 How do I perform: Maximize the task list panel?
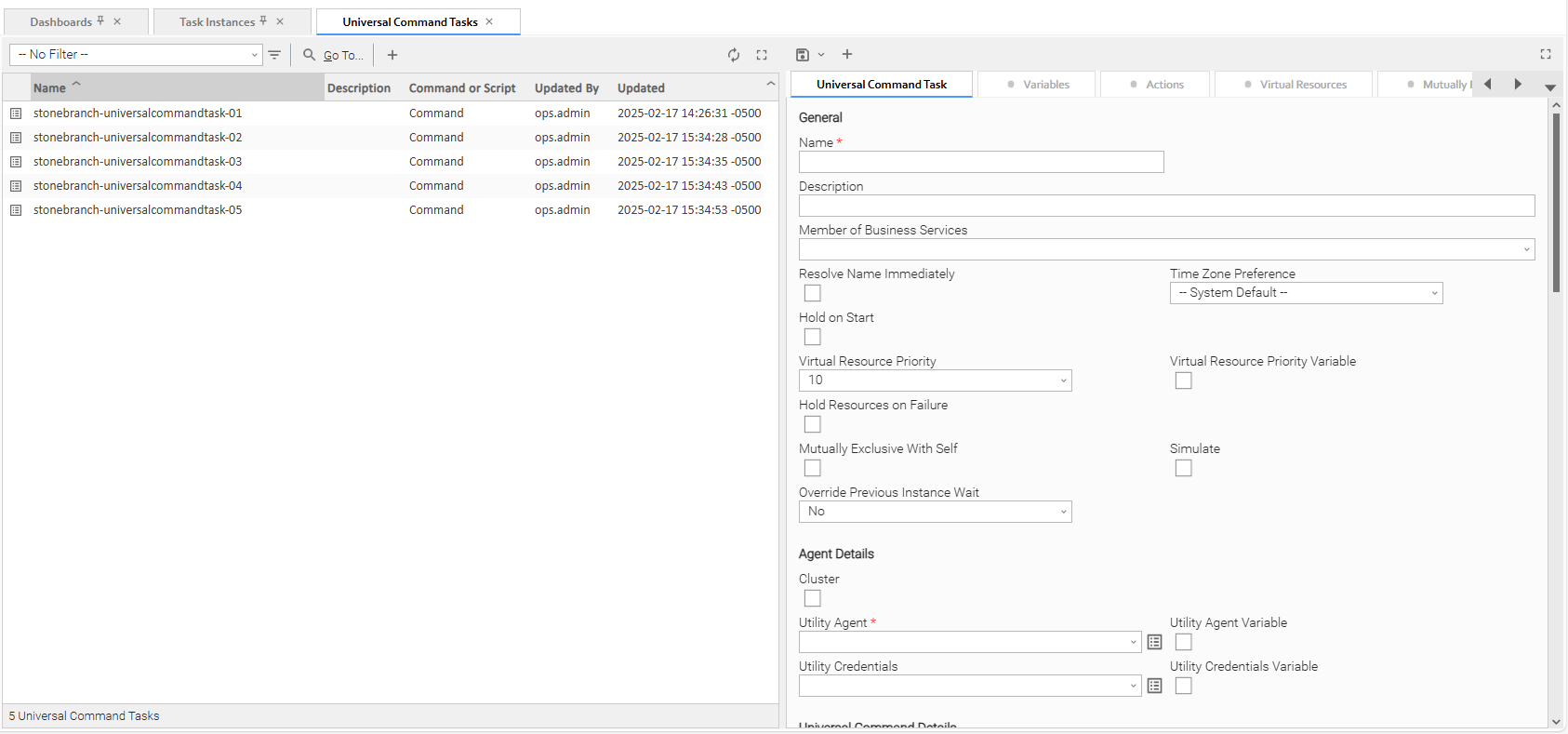(762, 55)
